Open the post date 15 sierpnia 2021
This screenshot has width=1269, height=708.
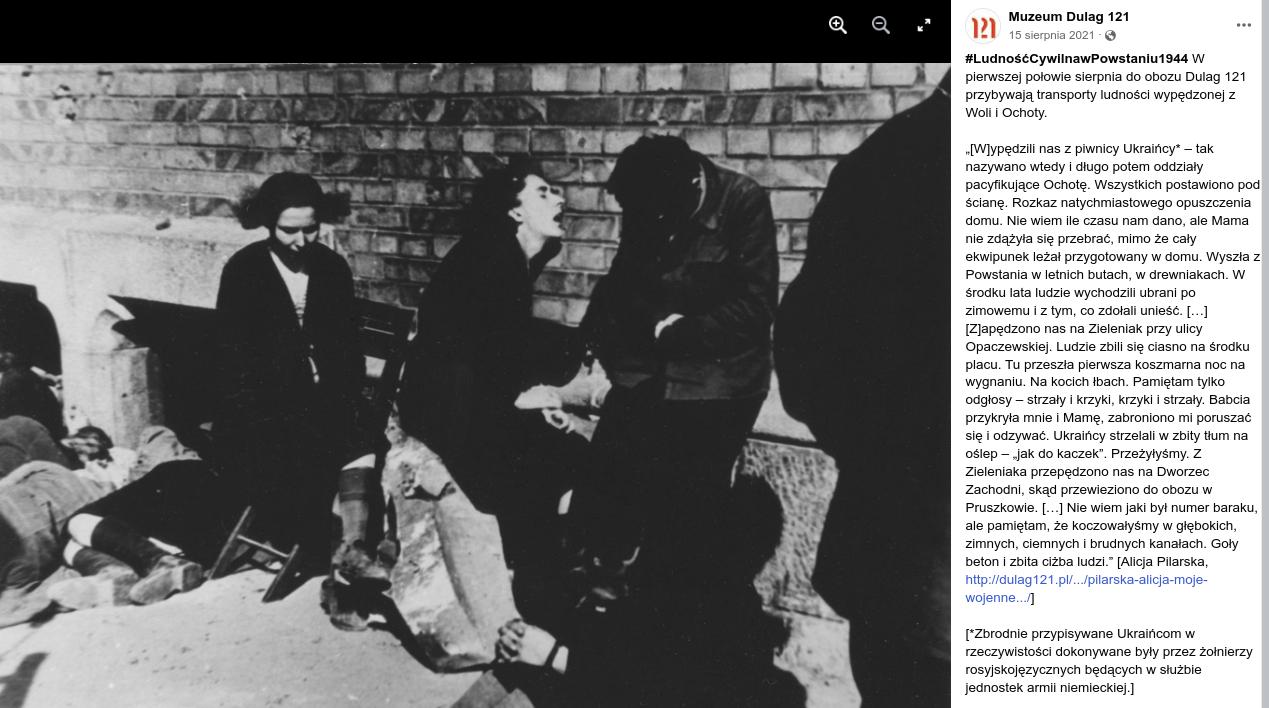pos(1051,36)
